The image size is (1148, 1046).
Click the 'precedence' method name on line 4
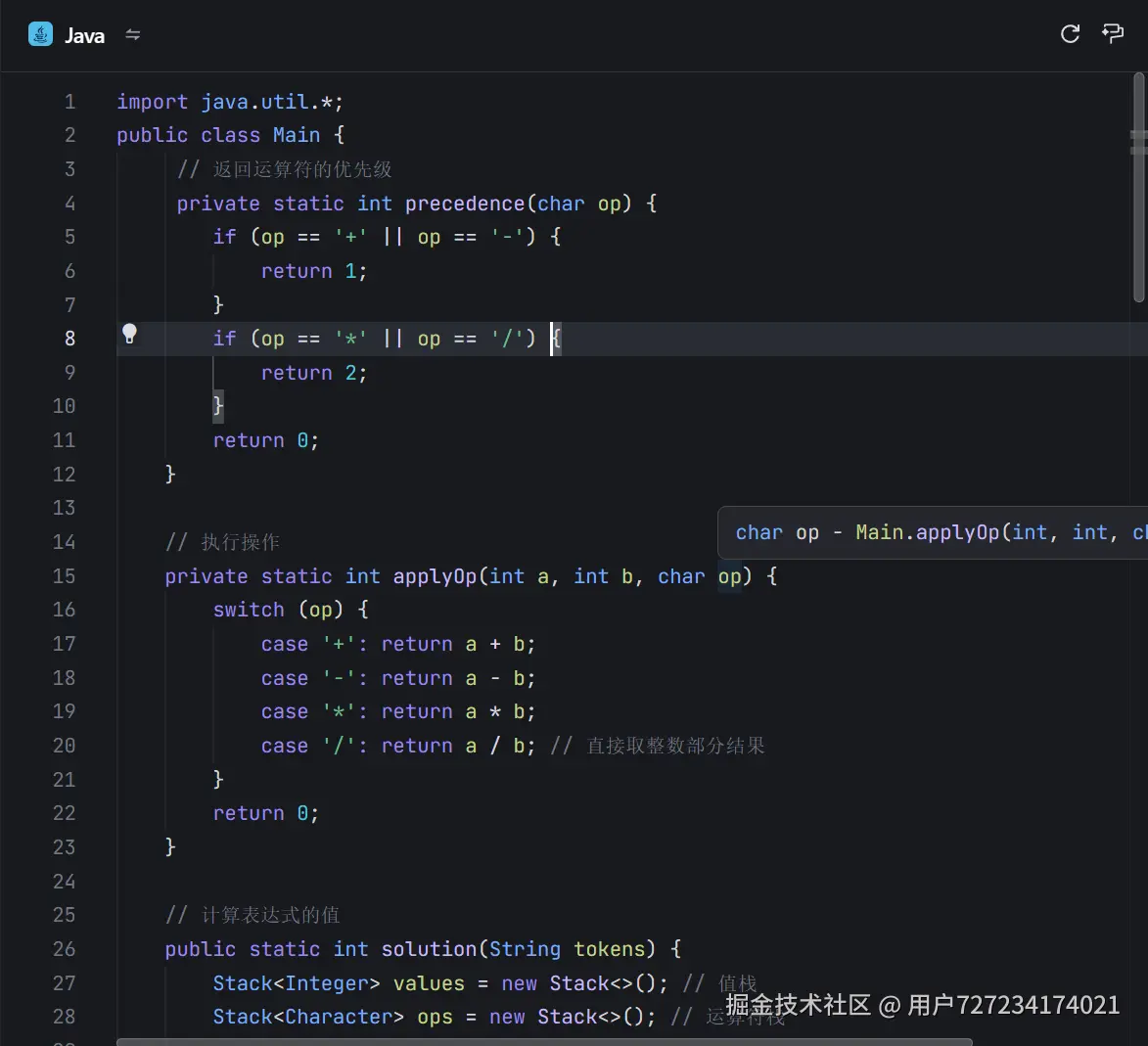click(x=465, y=204)
